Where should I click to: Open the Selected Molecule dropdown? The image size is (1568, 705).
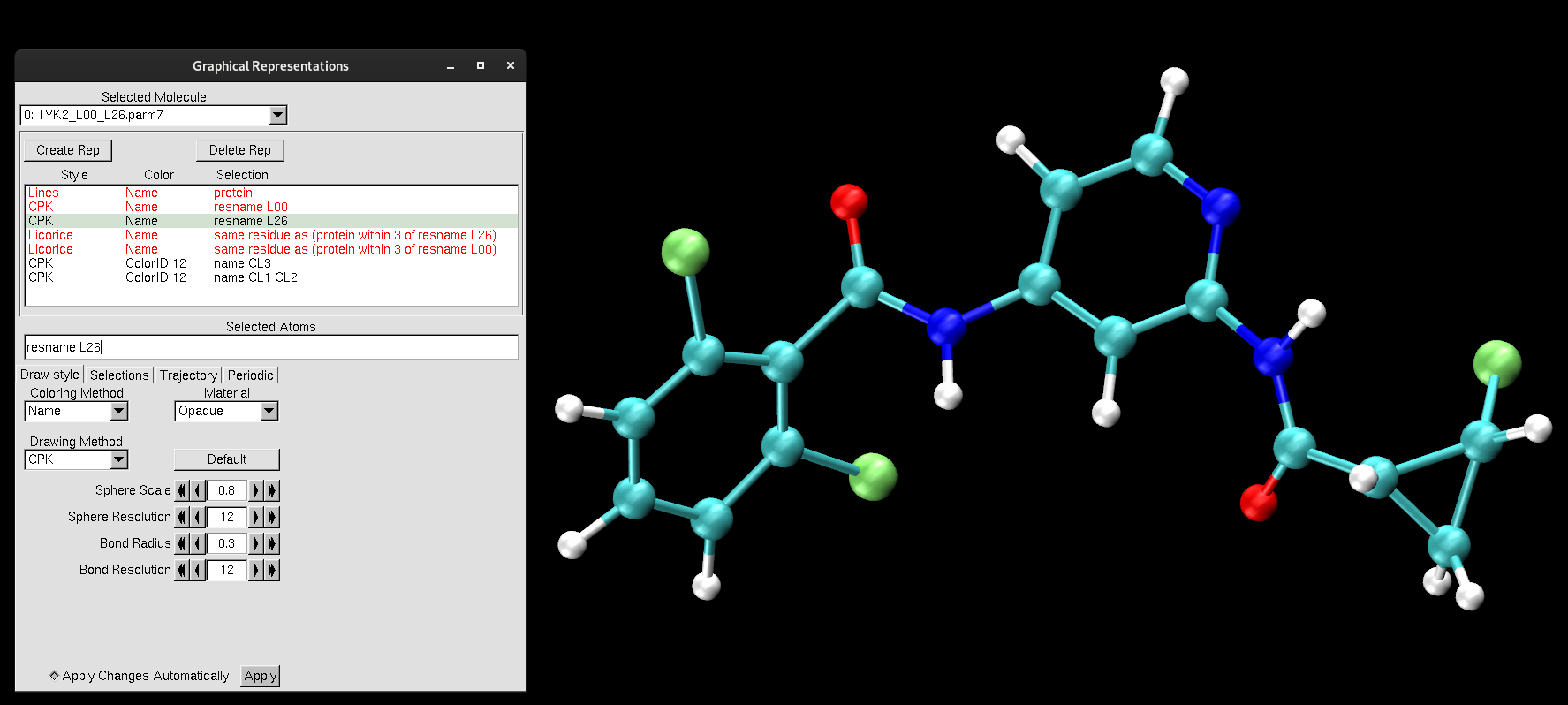tap(277, 115)
